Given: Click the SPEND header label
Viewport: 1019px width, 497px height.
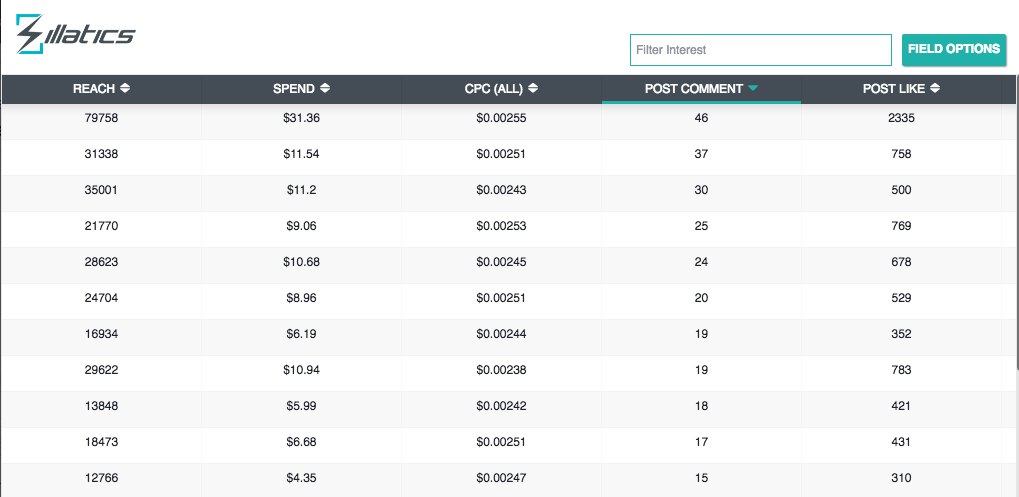Looking at the screenshot, I should click(294, 89).
